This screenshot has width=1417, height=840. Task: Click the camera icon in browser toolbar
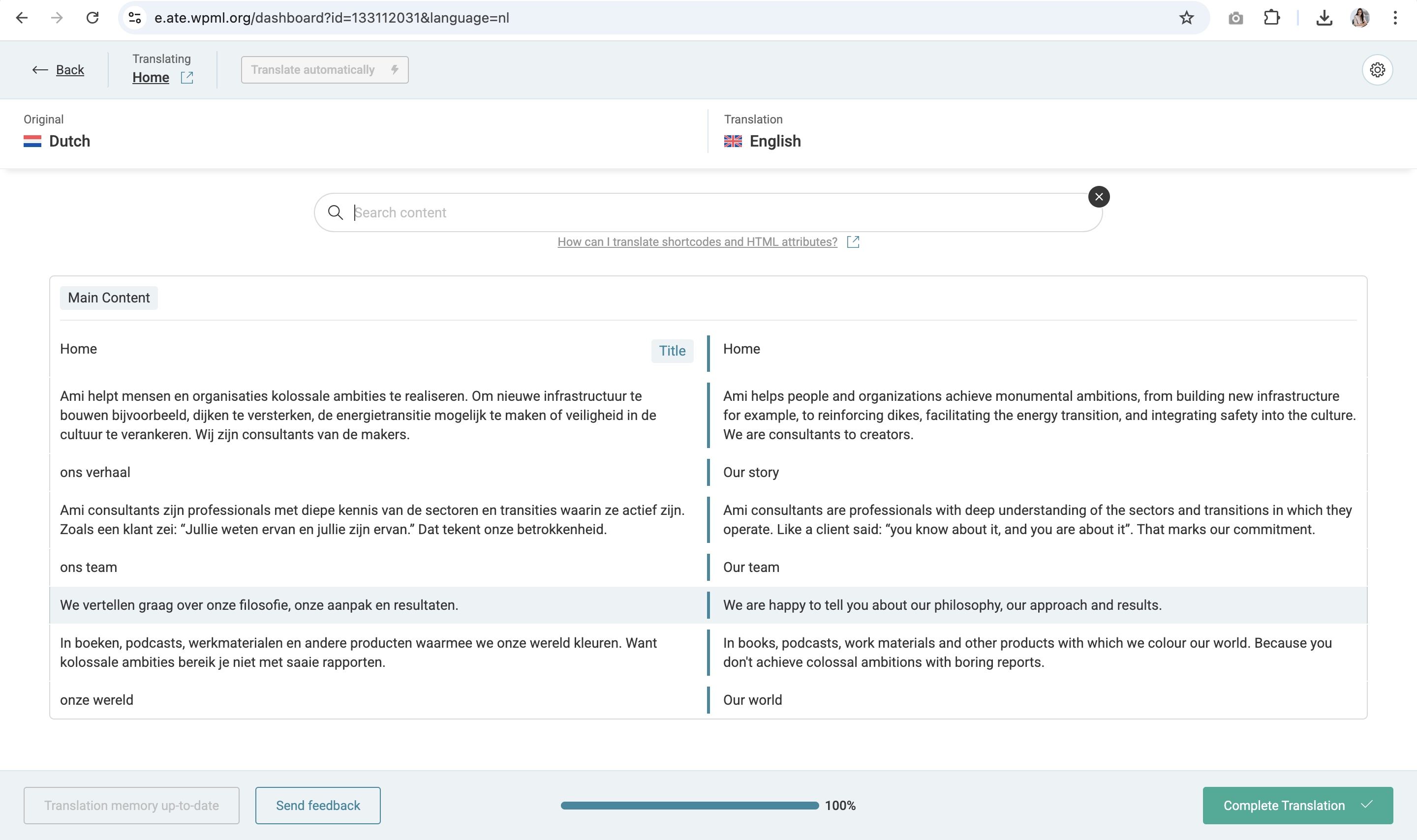click(1236, 18)
